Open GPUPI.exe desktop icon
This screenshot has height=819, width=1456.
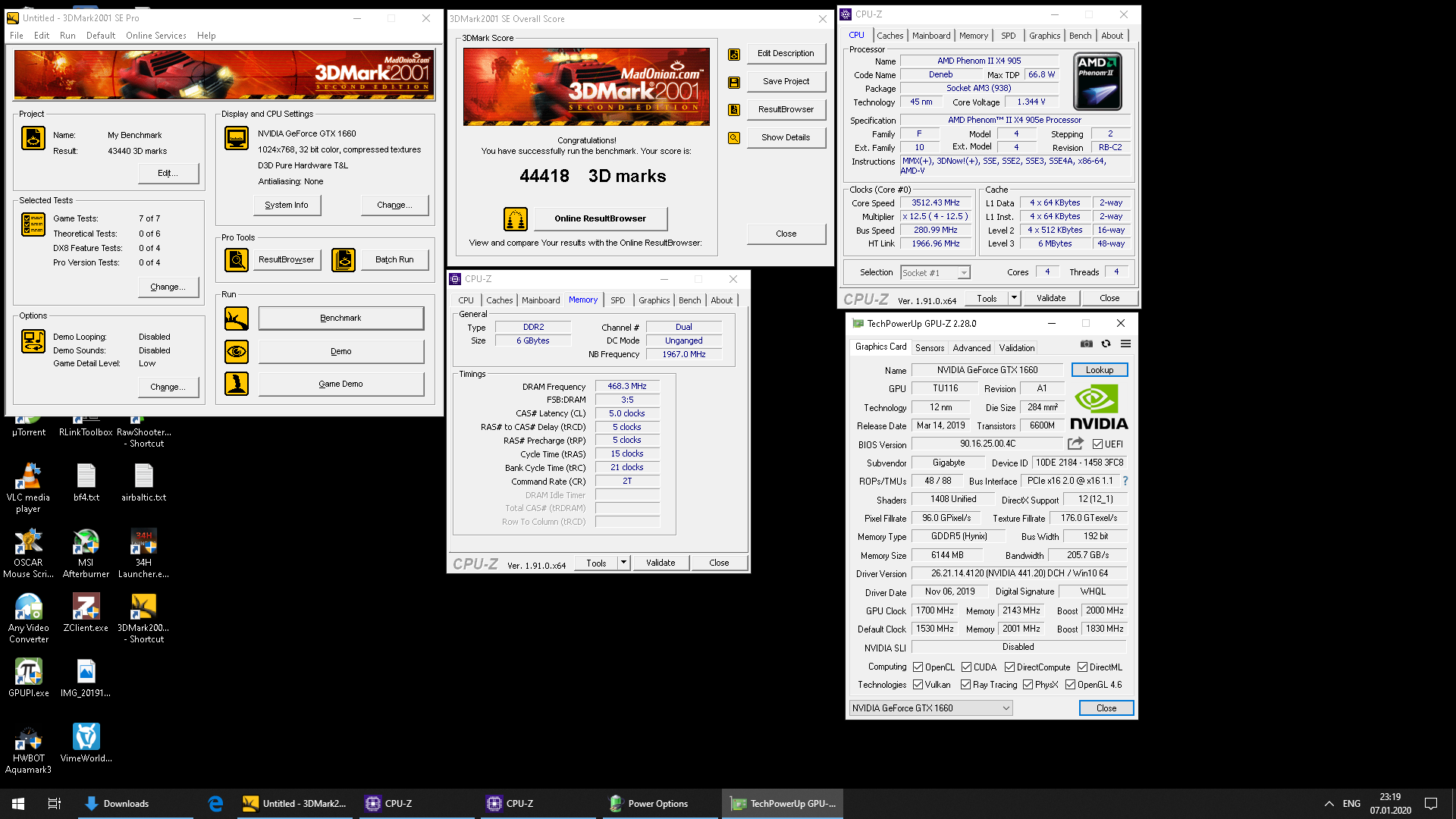point(28,678)
